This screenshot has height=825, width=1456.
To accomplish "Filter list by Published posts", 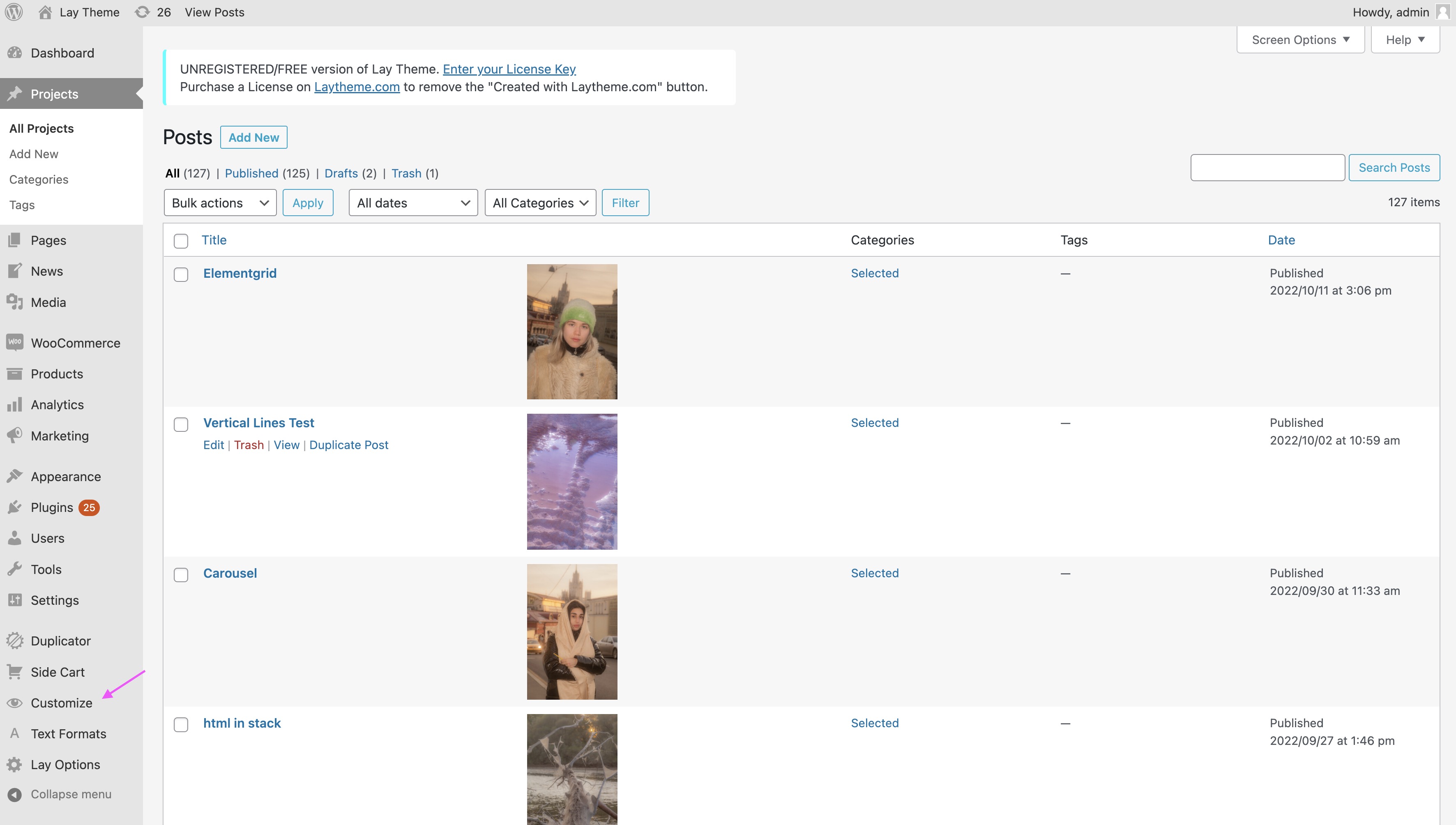I will coord(251,173).
